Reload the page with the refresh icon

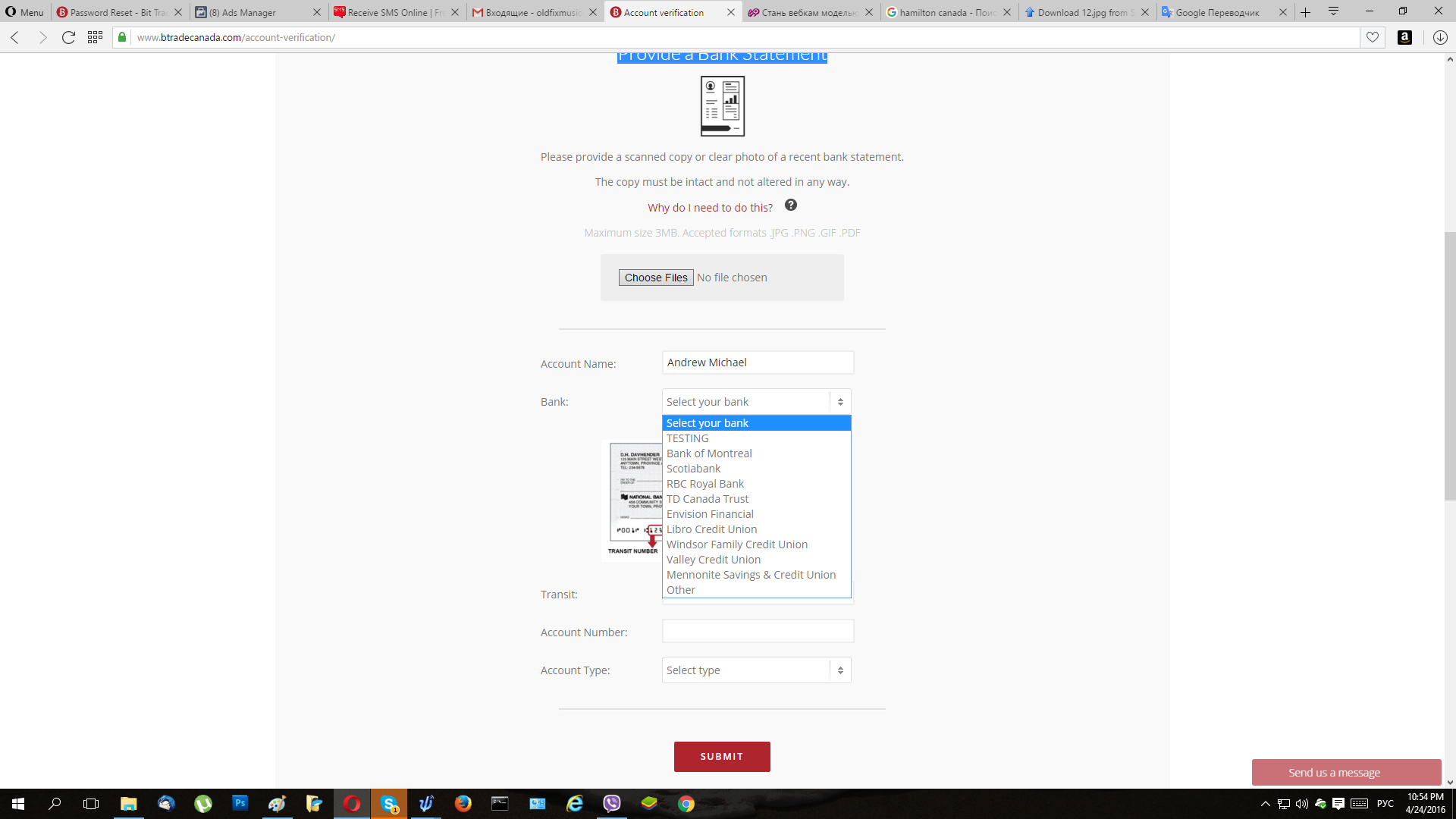(68, 37)
